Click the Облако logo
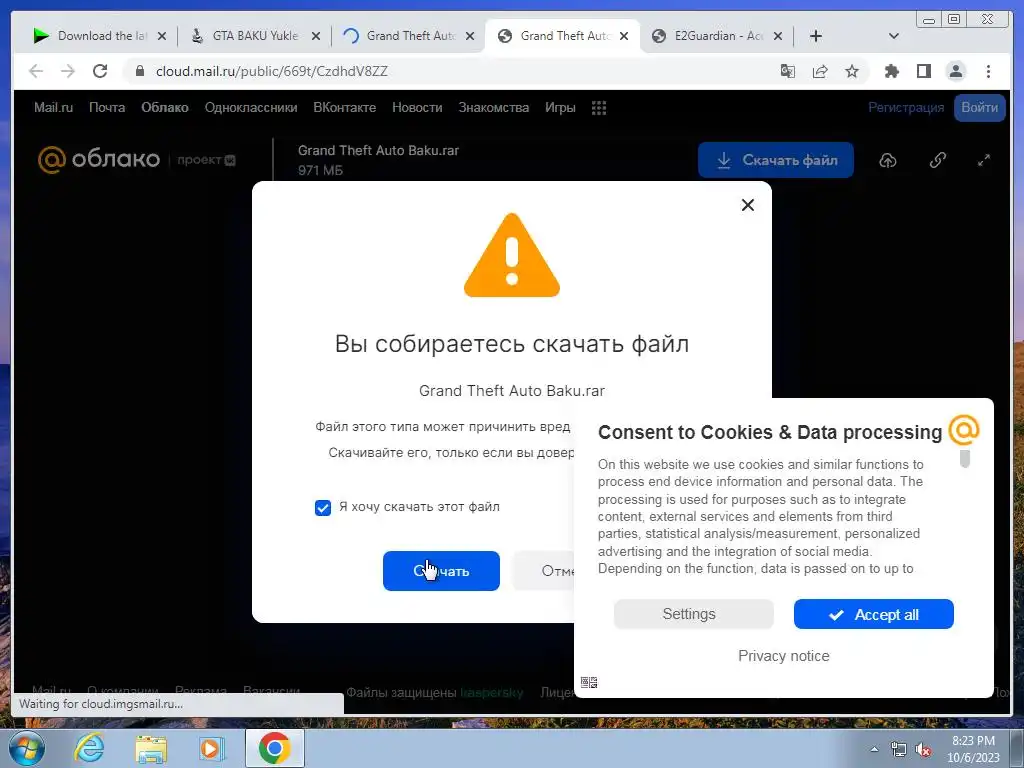Image resolution: width=1024 pixels, height=768 pixels. (x=99, y=159)
